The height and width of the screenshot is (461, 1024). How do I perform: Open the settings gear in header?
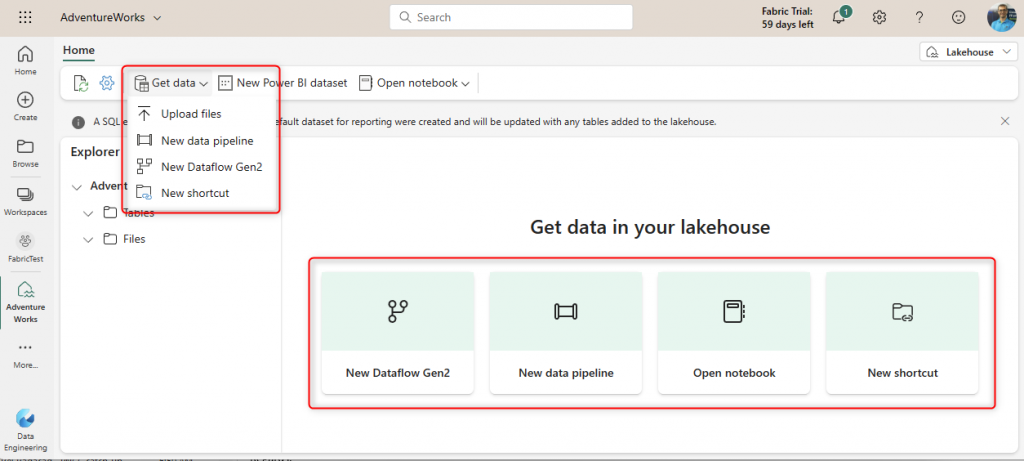879,17
